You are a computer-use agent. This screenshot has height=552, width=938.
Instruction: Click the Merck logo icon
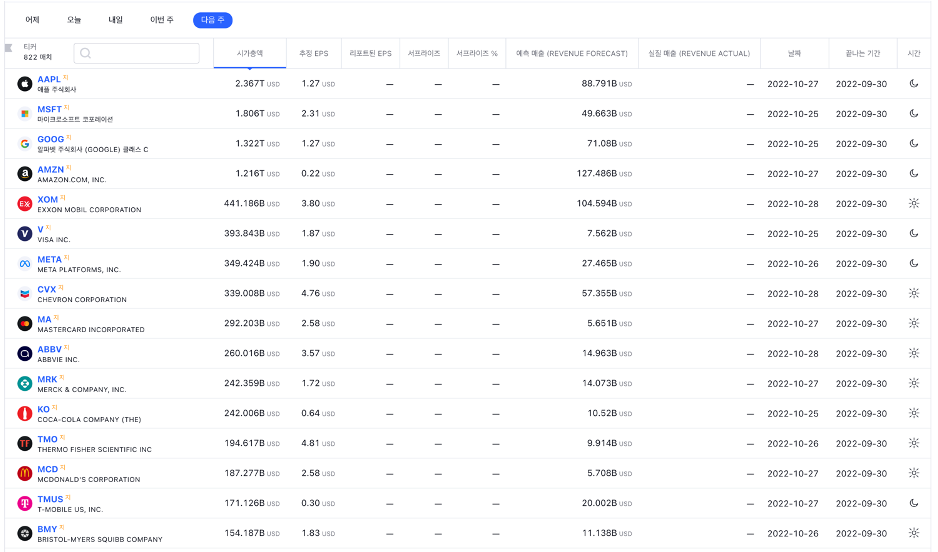coord(25,383)
